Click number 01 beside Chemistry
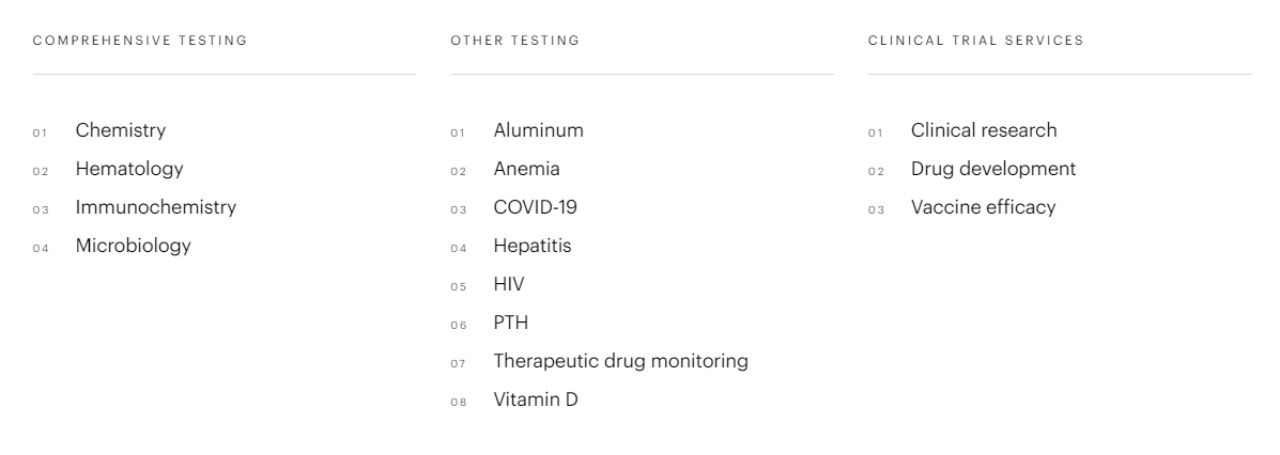The height and width of the screenshot is (455, 1280). tap(40, 132)
